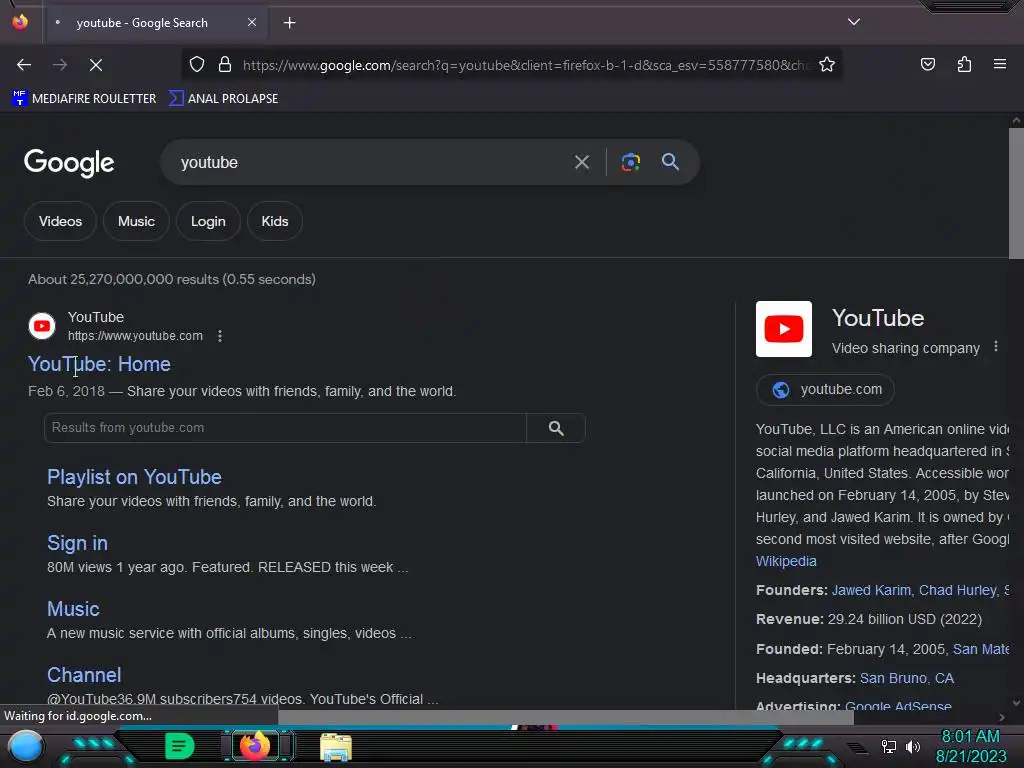The width and height of the screenshot is (1024, 768).
Task: Clear the search box with the X
Action: click(x=581, y=162)
